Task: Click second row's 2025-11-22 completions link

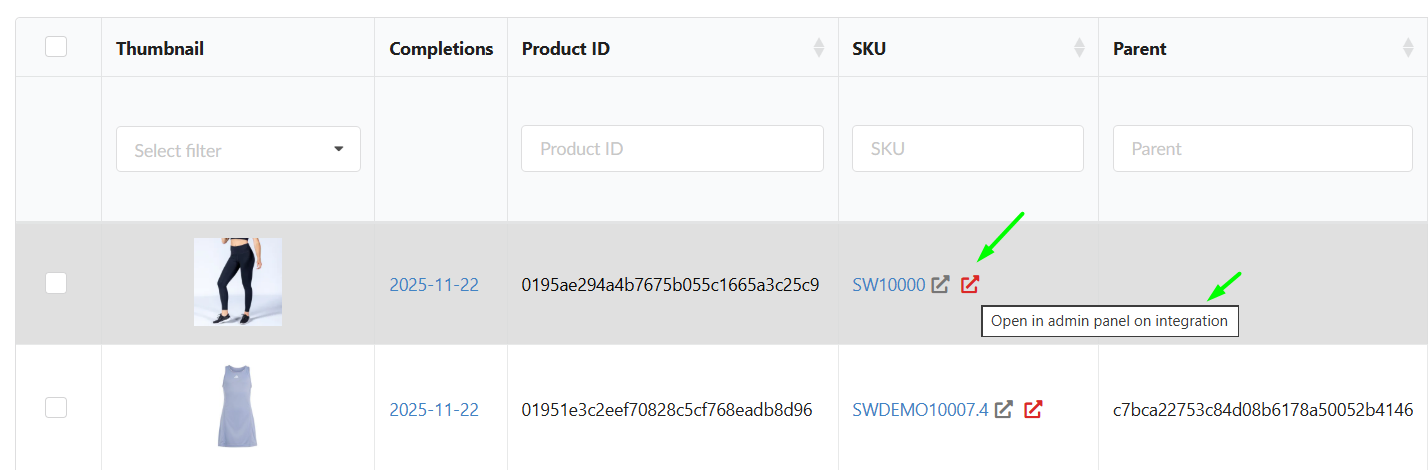Action: [434, 409]
